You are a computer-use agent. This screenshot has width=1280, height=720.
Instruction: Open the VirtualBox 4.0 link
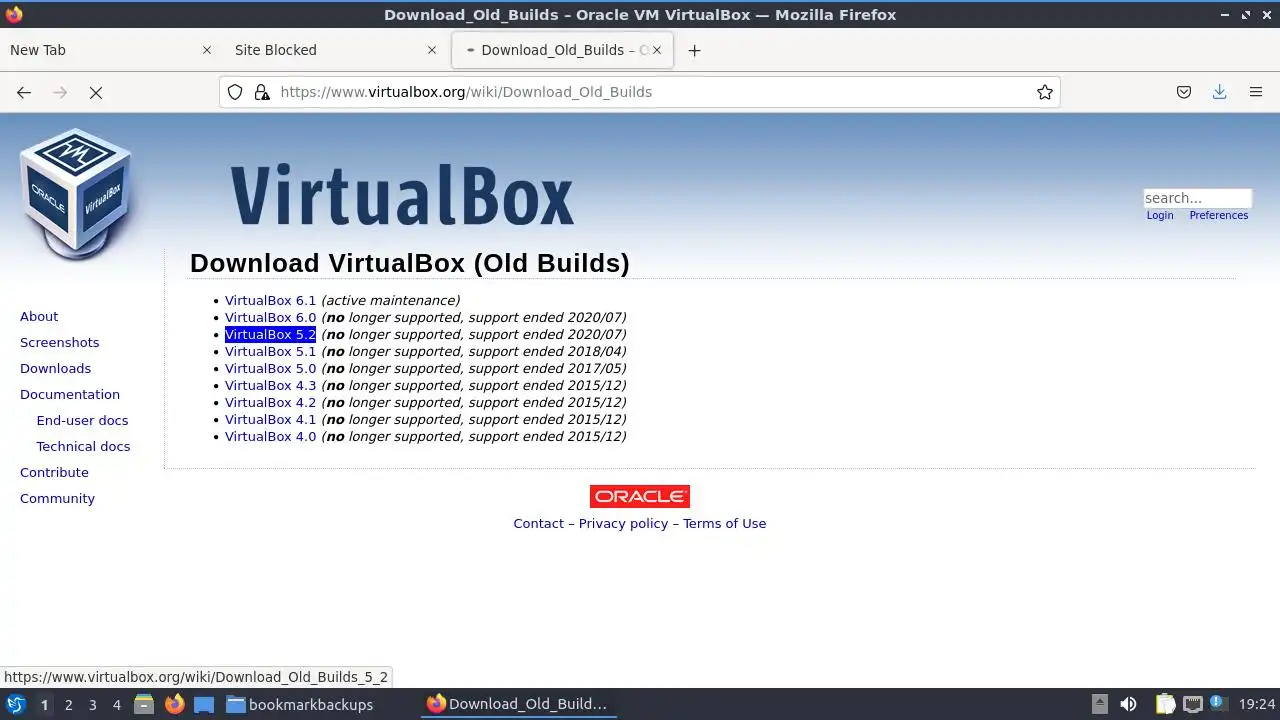coord(270,436)
